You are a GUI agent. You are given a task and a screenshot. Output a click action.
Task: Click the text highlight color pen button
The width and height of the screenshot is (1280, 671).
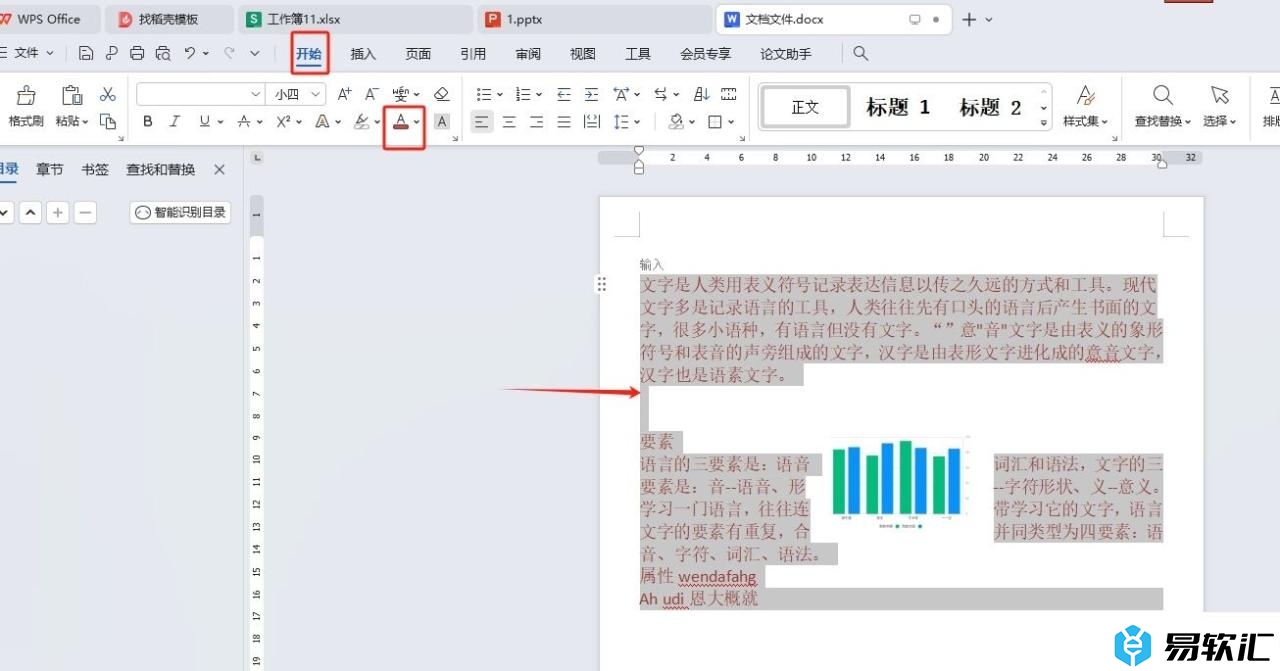click(x=362, y=121)
